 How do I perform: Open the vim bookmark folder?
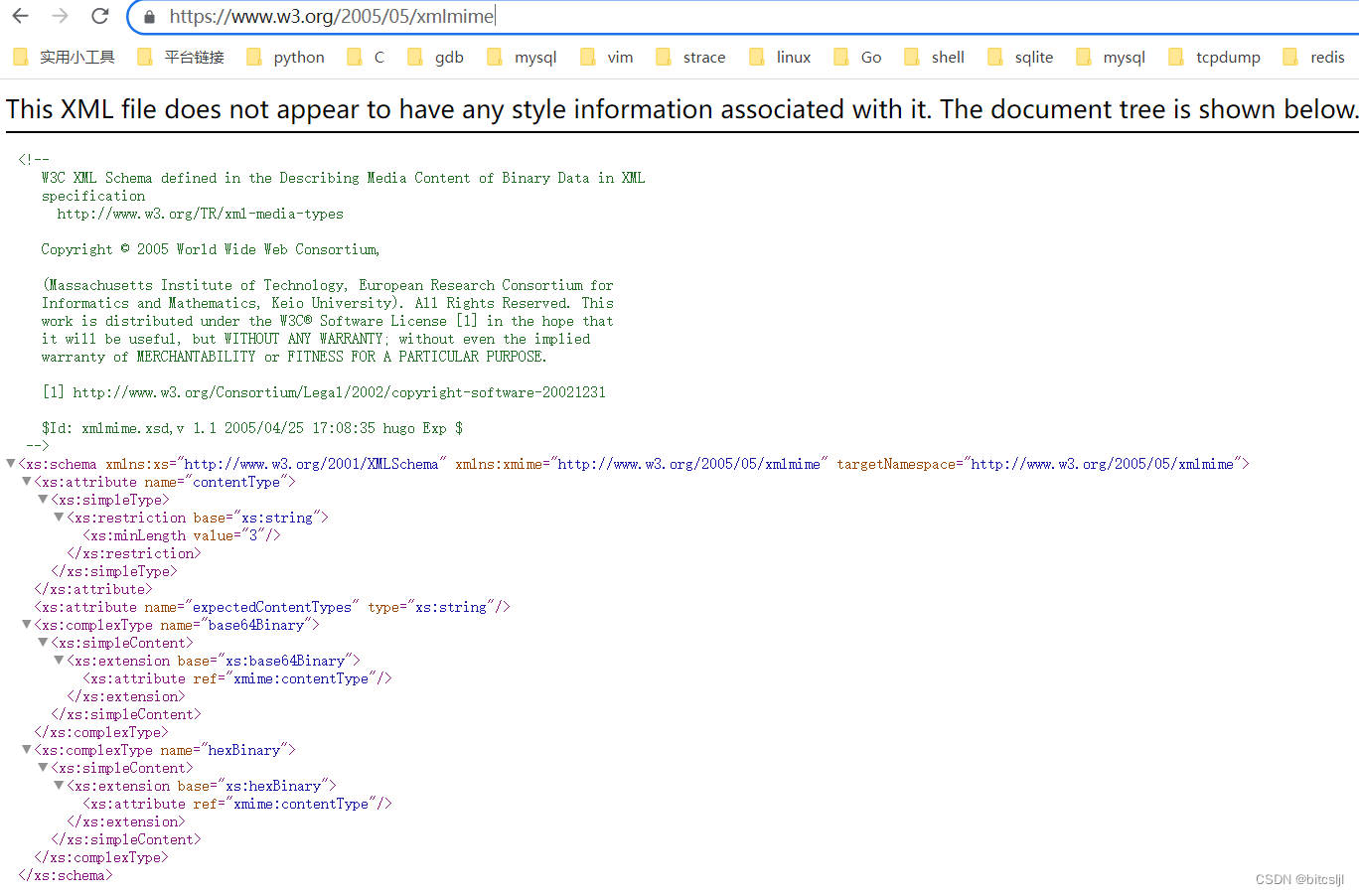pos(607,57)
